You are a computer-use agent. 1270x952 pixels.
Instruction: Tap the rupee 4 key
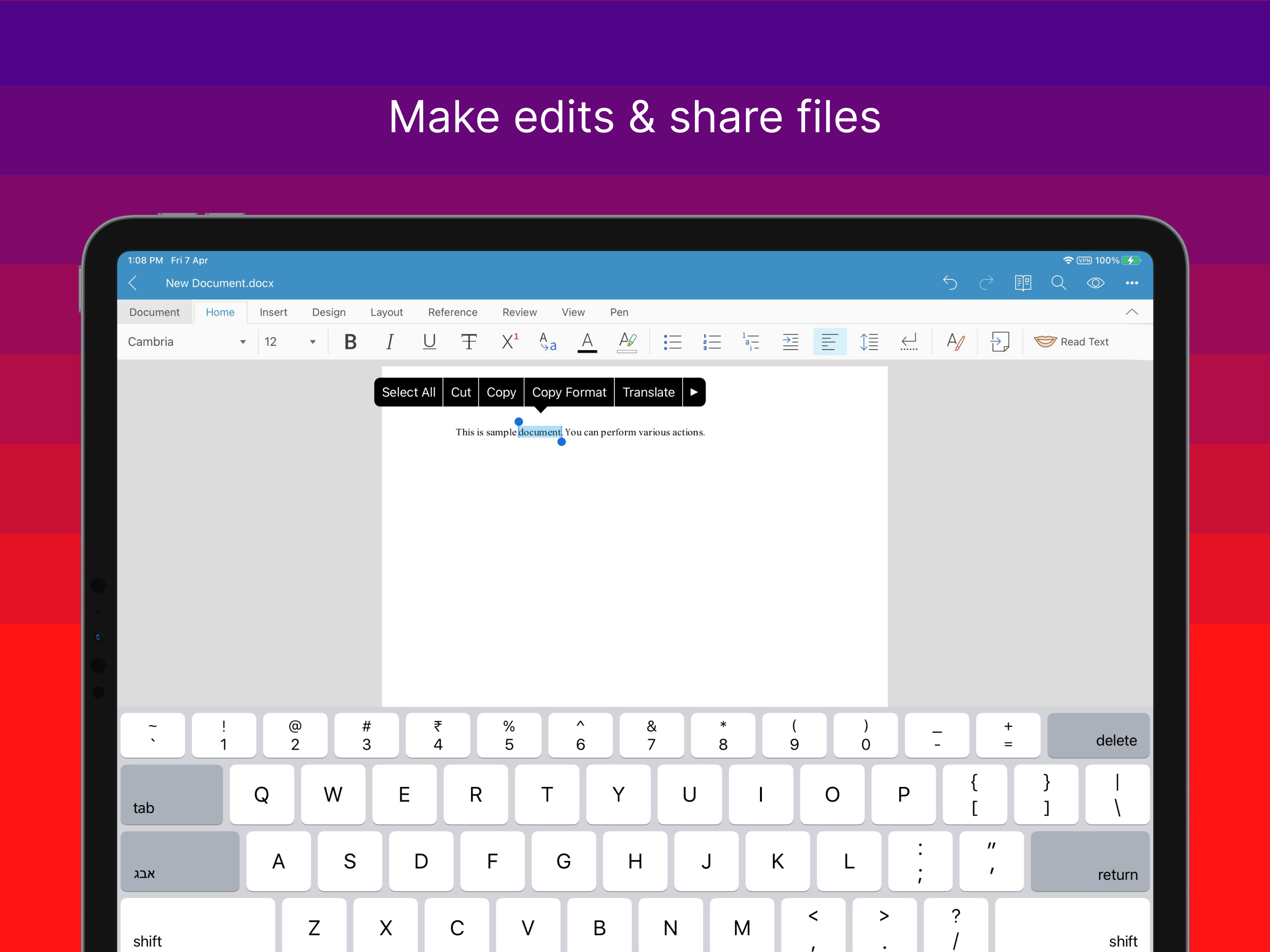click(437, 735)
